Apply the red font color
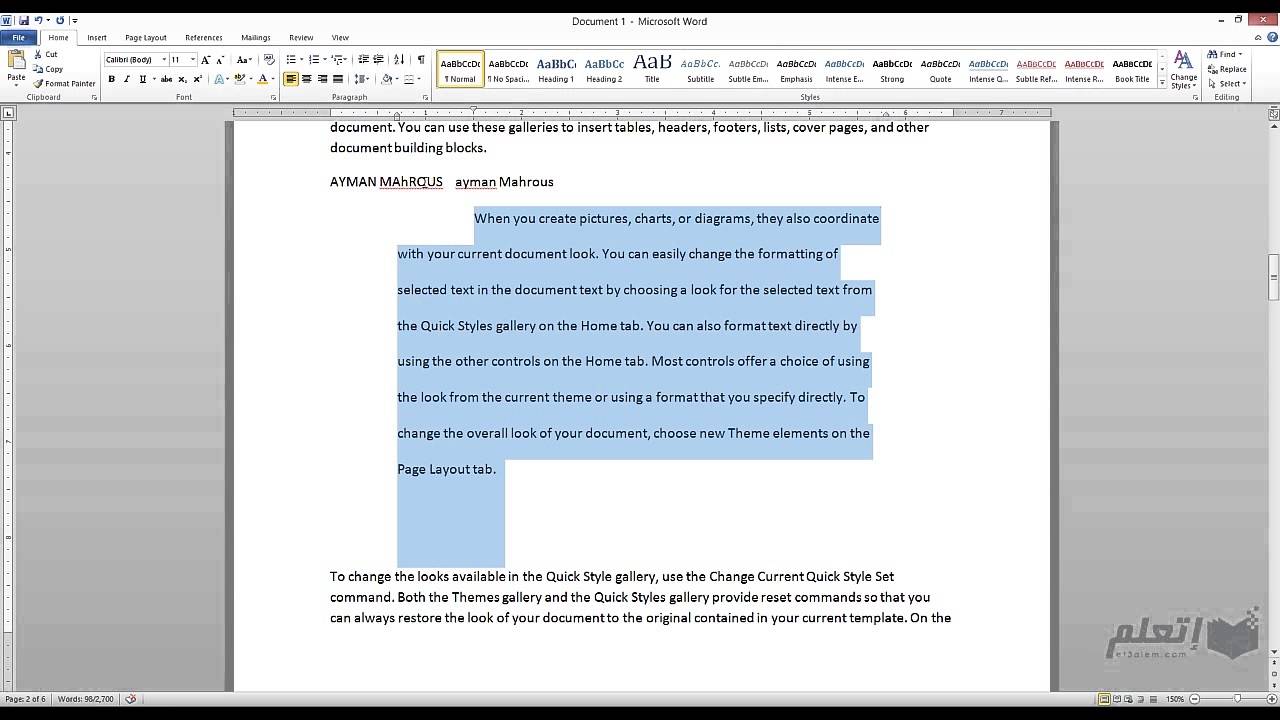The height and width of the screenshot is (720, 1280). tap(262, 79)
